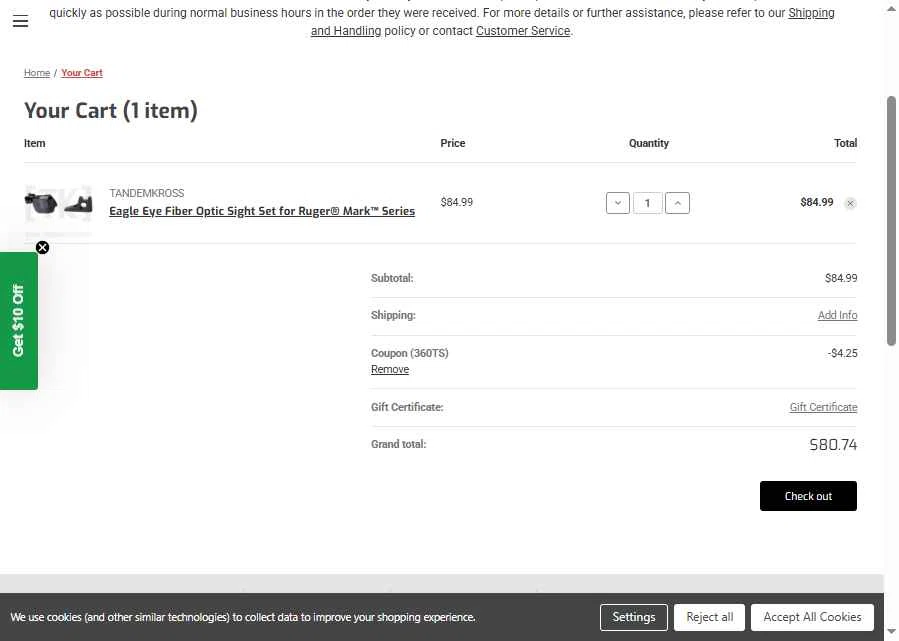Open the Eagle Eye Fiber Optic Sight Set link
This screenshot has width=899, height=641.
pyautogui.click(x=262, y=211)
